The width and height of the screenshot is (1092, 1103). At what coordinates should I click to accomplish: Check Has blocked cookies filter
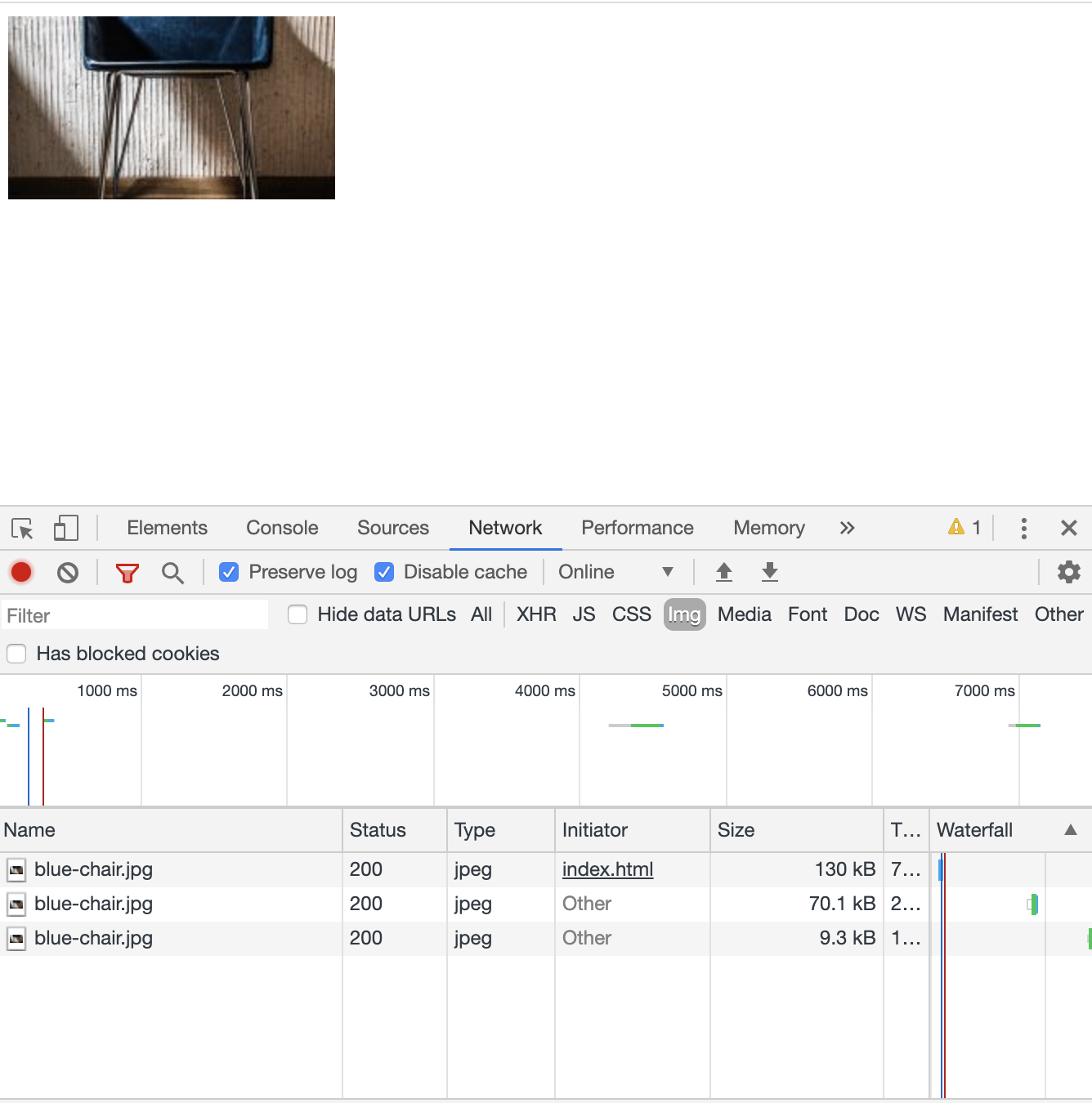[16, 653]
